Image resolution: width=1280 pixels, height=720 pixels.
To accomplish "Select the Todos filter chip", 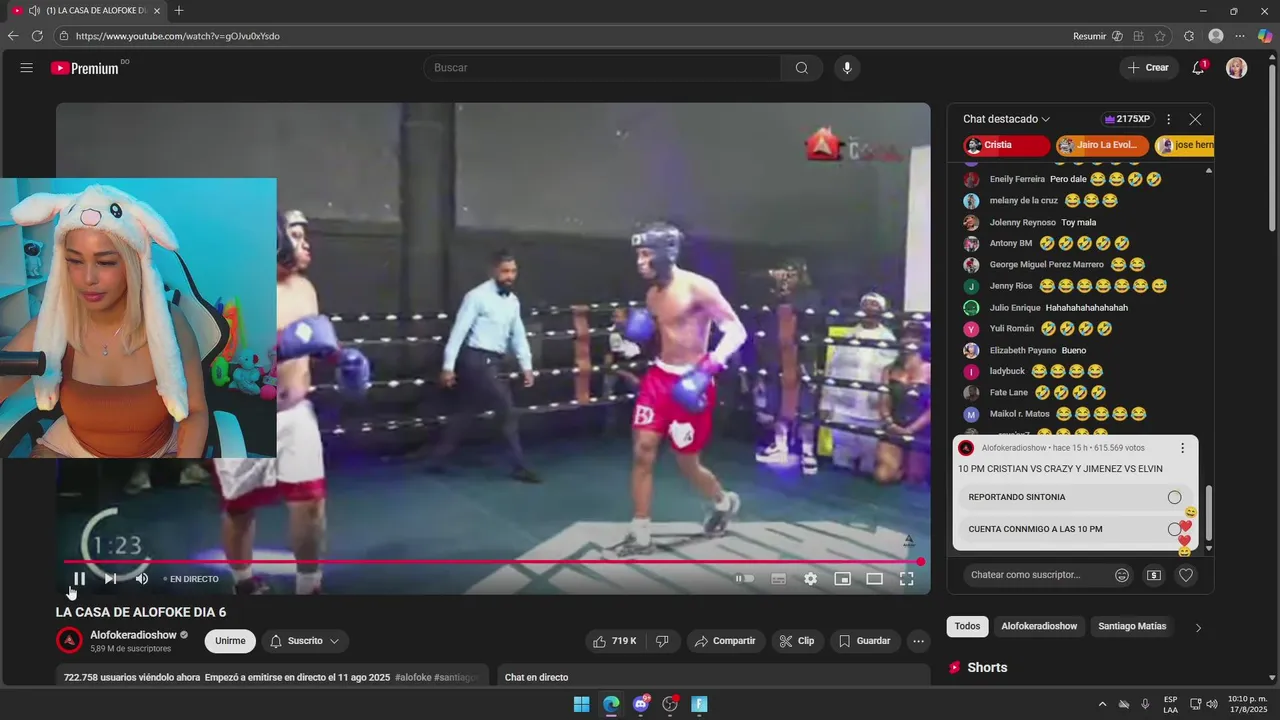I will (x=967, y=626).
